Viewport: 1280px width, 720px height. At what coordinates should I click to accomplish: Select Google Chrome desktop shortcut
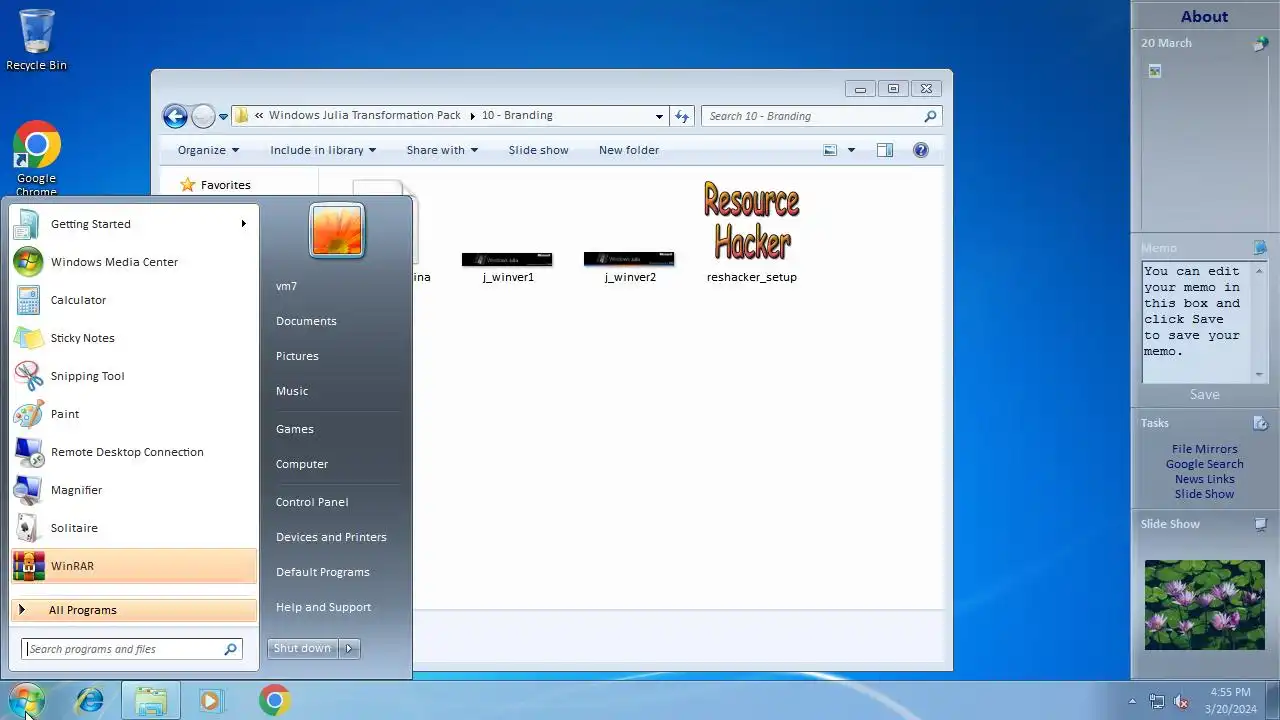37,160
